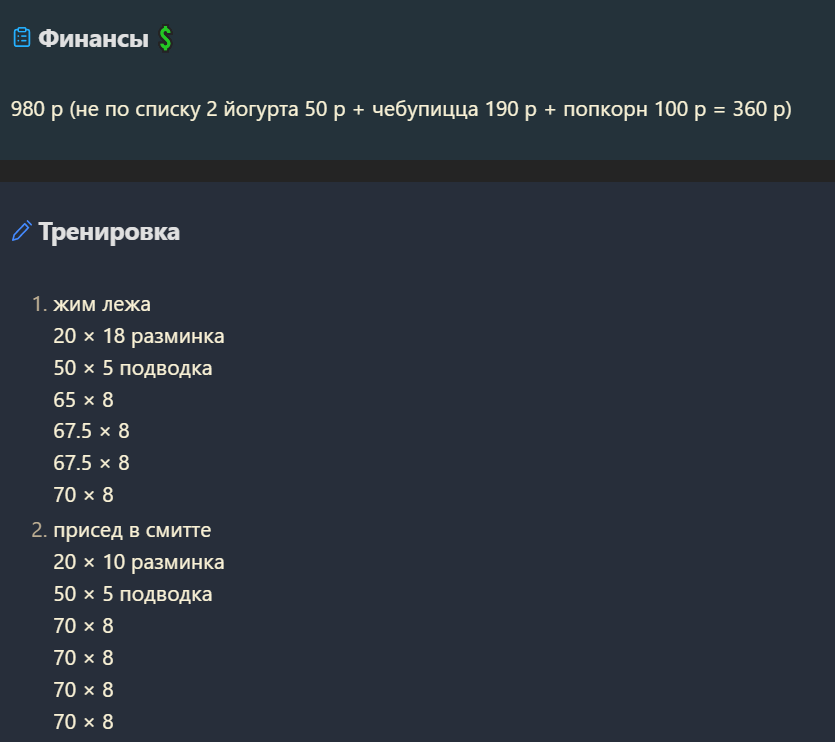Click the 20 × 10 разминка line
This screenshot has width=835, height=742.
click(138, 562)
